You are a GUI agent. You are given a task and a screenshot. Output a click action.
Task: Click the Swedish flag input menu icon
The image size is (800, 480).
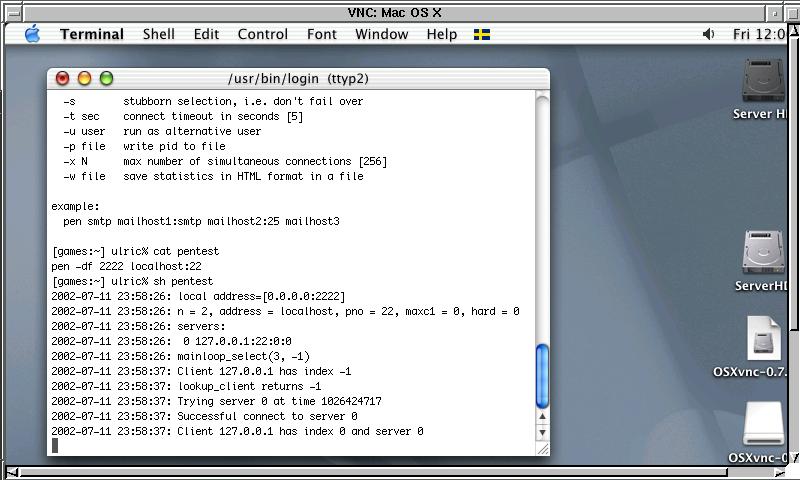(482, 34)
